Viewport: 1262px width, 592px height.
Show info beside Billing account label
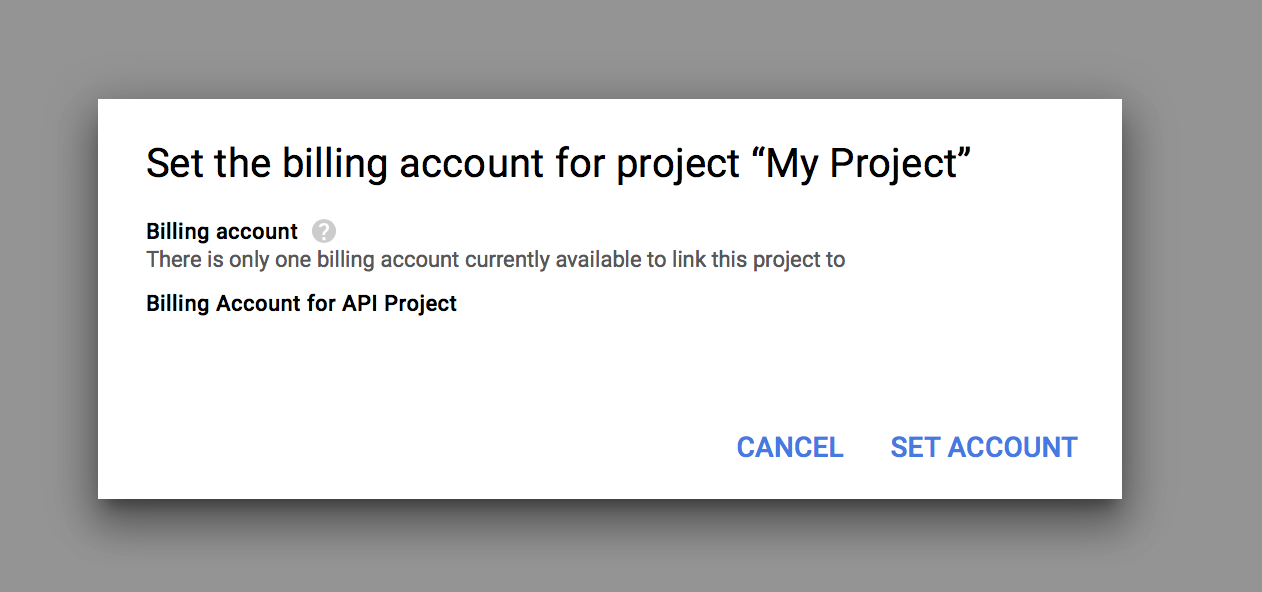click(324, 231)
